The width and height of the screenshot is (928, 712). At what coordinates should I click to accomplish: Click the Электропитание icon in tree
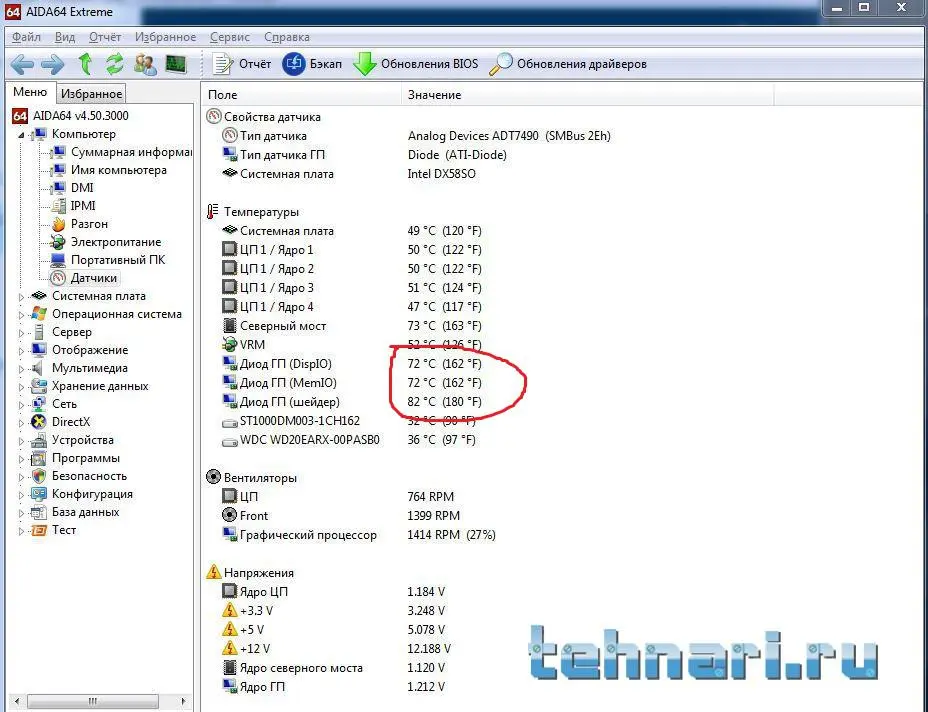58,242
